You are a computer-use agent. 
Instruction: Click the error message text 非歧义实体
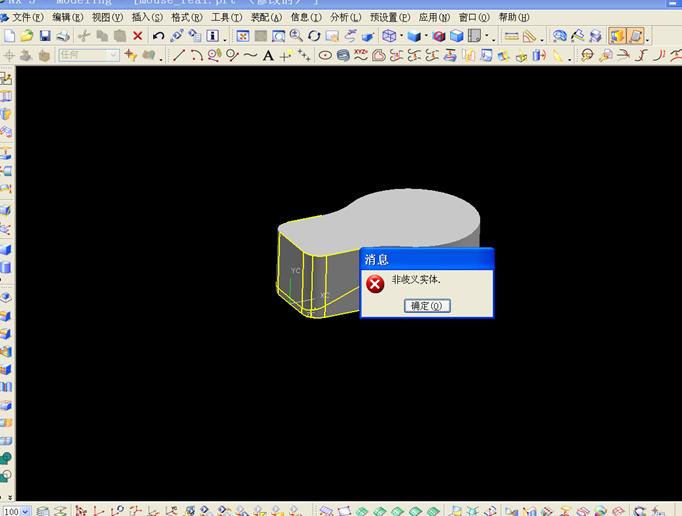coord(416,279)
